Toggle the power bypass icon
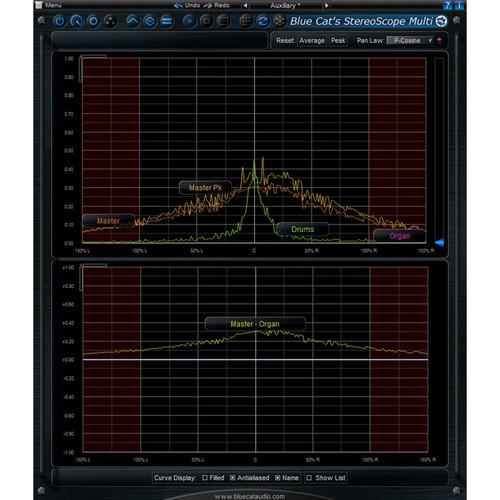500x500 pixels. 60,21
